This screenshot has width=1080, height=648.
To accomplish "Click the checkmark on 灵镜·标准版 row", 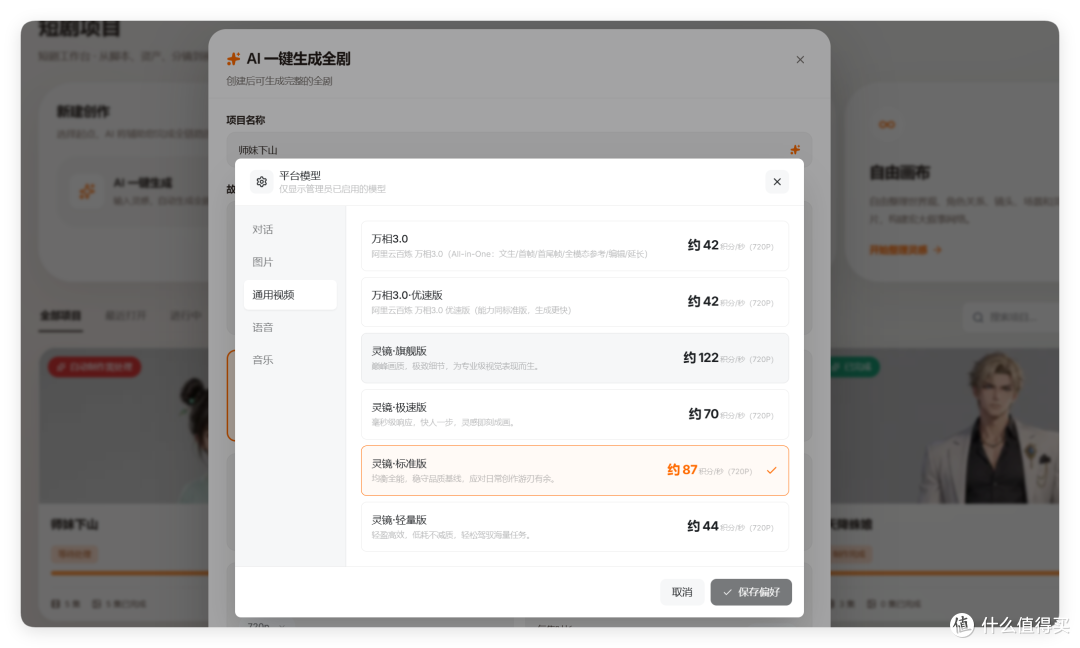I will tap(771, 470).
